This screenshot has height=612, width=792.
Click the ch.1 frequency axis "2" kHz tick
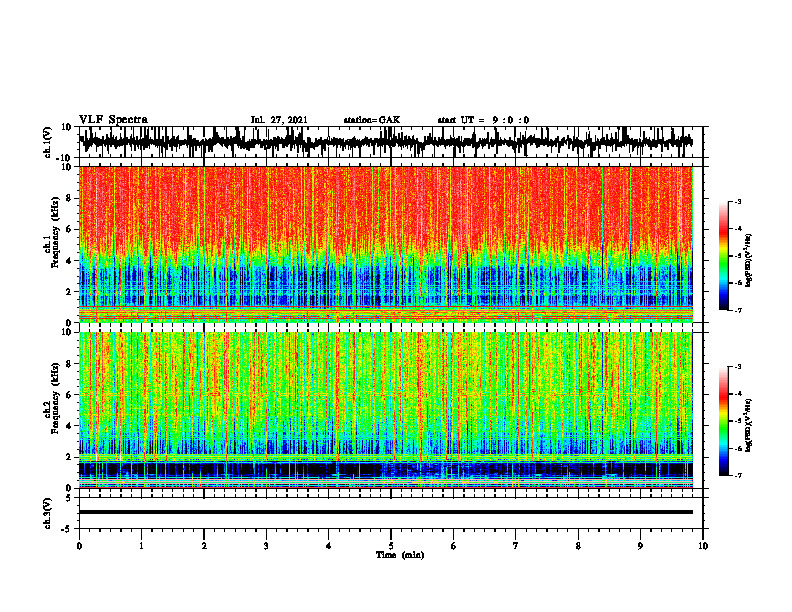pyautogui.click(x=69, y=291)
